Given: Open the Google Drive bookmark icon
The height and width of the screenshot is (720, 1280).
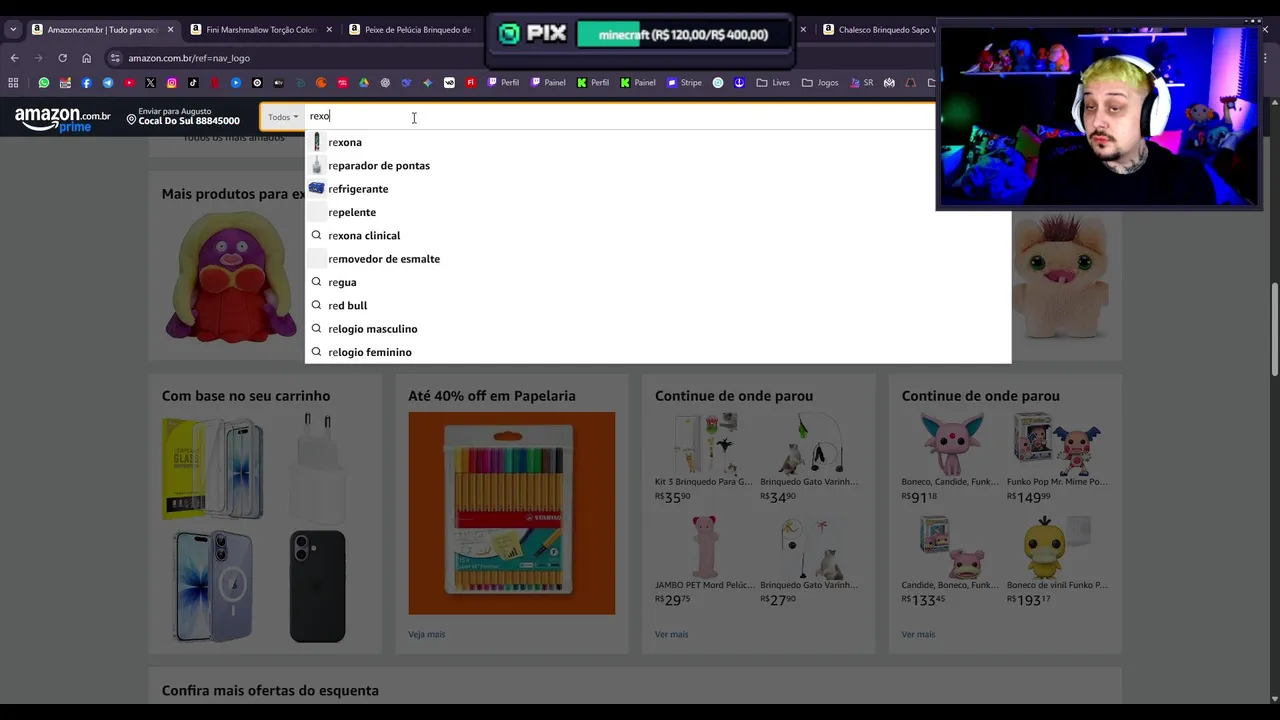Looking at the screenshot, I should tap(364, 83).
